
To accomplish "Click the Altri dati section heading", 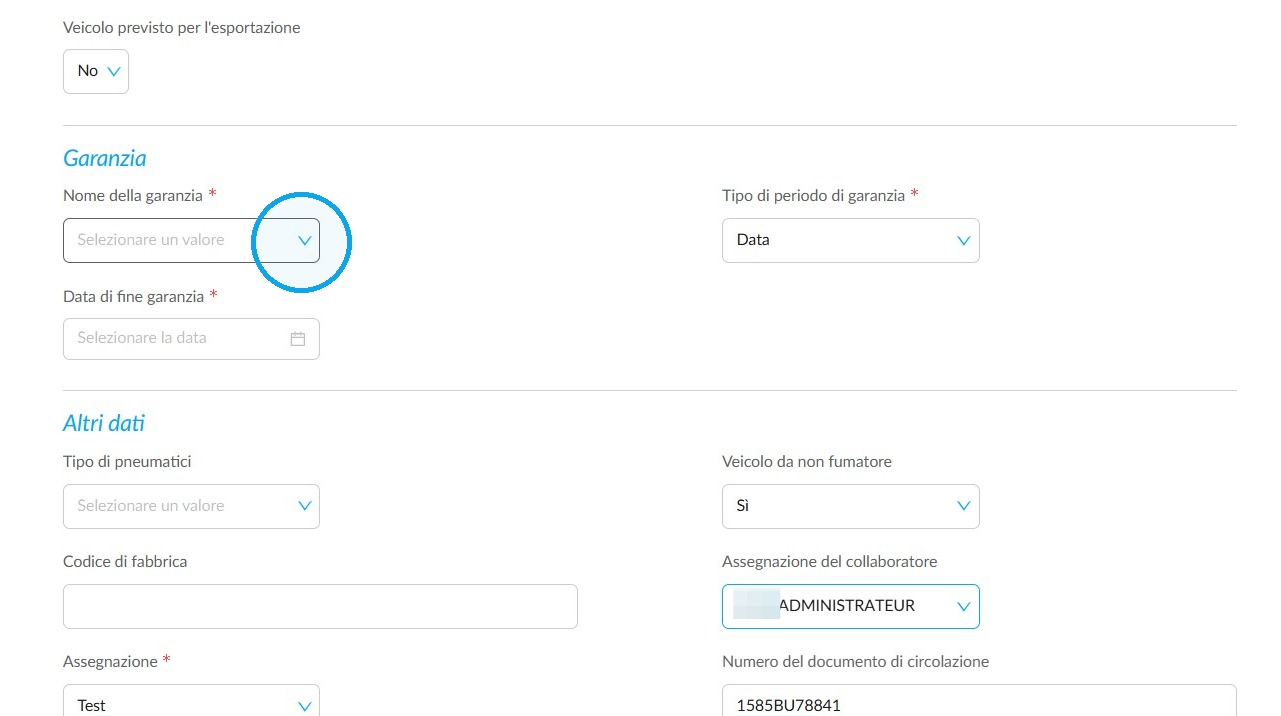I will click(x=104, y=423).
